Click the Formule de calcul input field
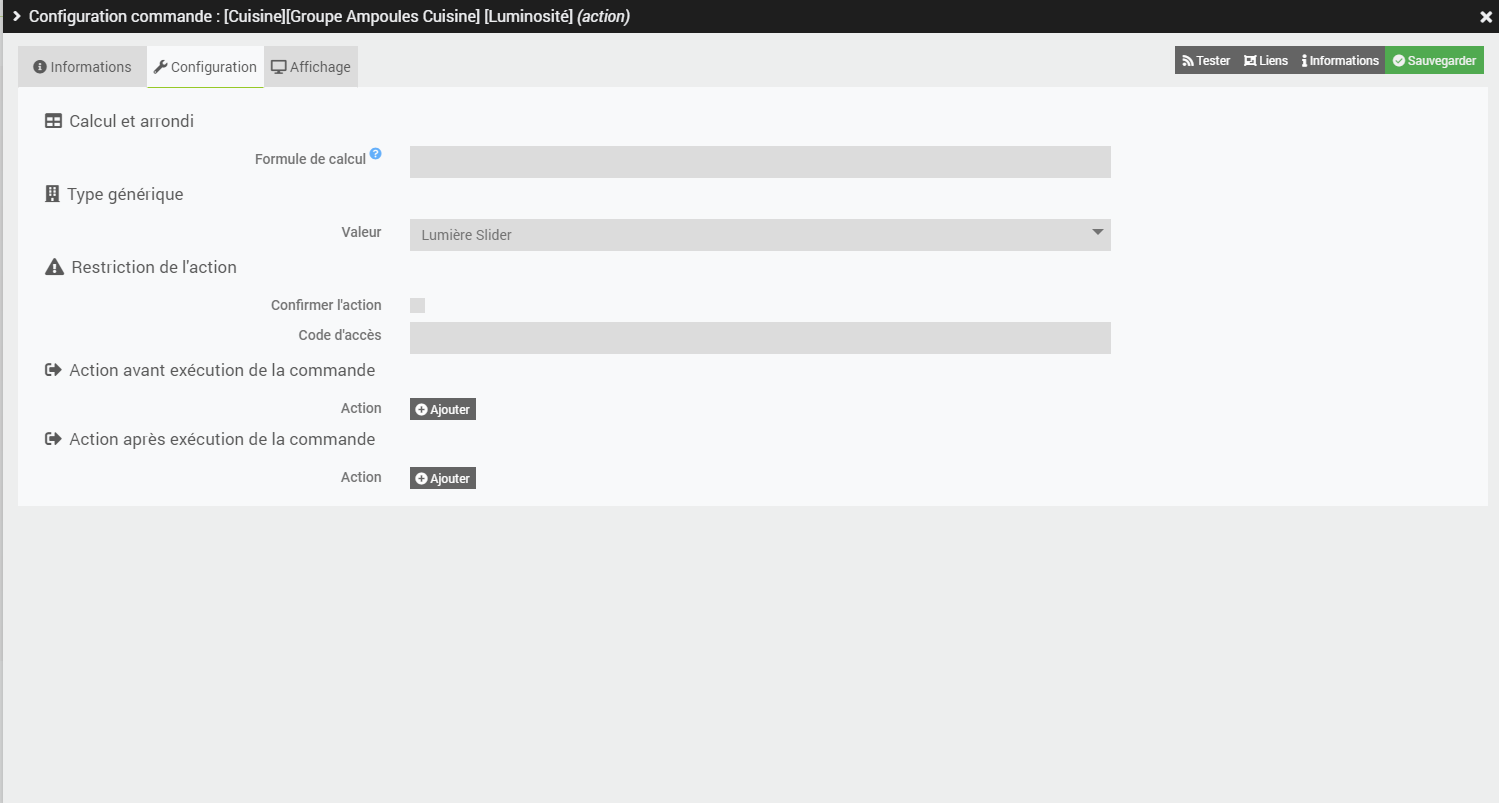Viewport: 1499px width, 803px height. (760, 162)
